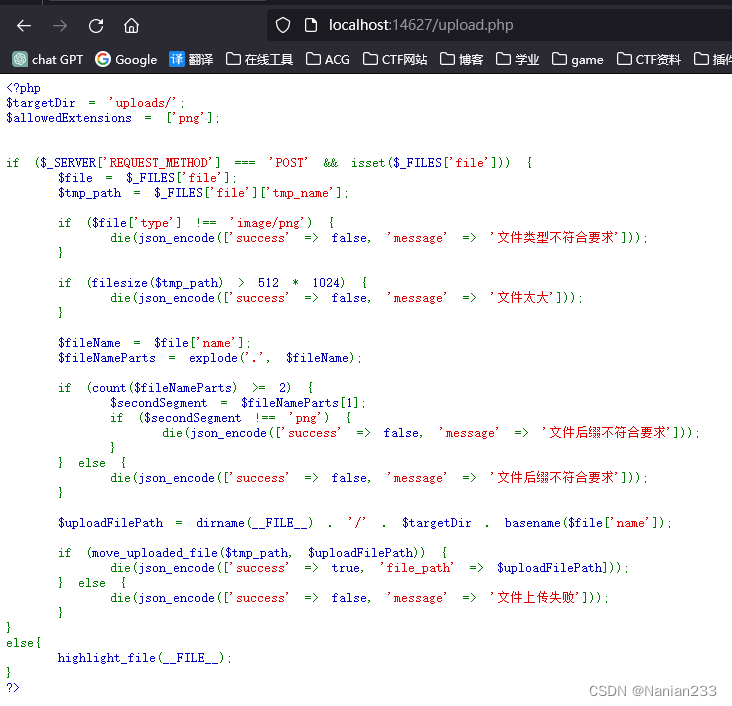Click the 'REQUEST_METHOD' string in code
The height and width of the screenshot is (706, 732).
pyautogui.click(x=159, y=162)
